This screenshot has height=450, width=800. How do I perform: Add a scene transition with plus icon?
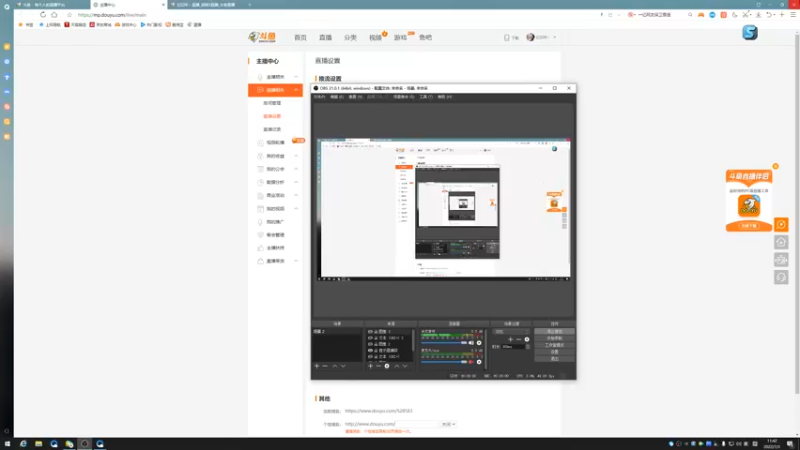pyautogui.click(x=511, y=339)
